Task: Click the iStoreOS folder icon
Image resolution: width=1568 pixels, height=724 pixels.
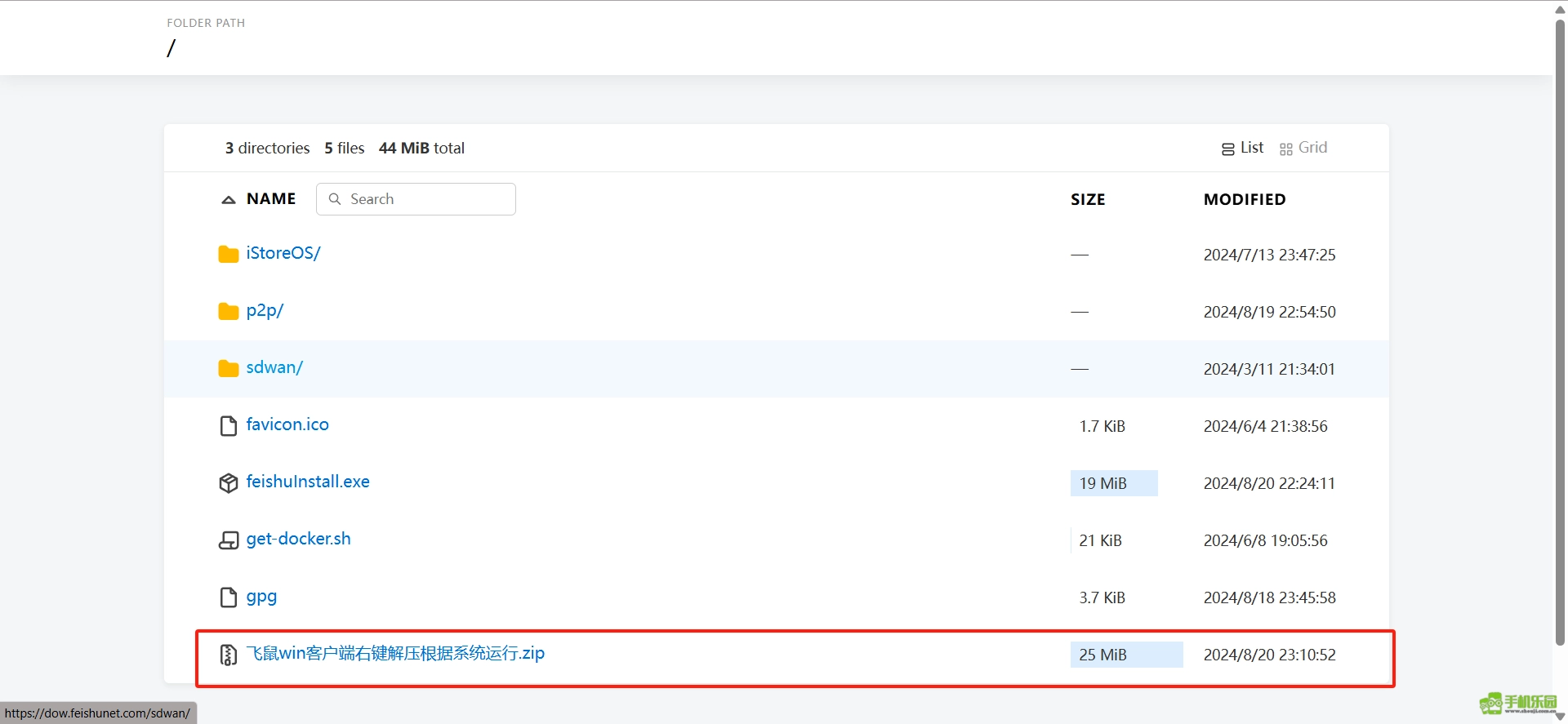Action: [228, 255]
